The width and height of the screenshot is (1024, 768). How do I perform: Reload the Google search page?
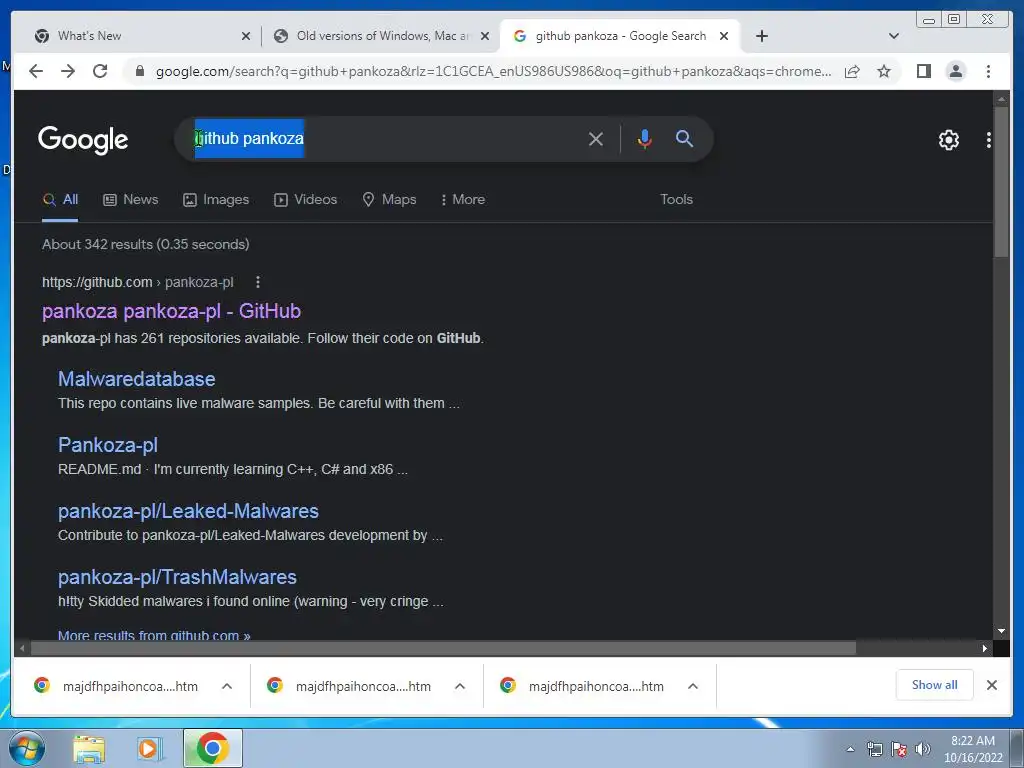coord(100,71)
